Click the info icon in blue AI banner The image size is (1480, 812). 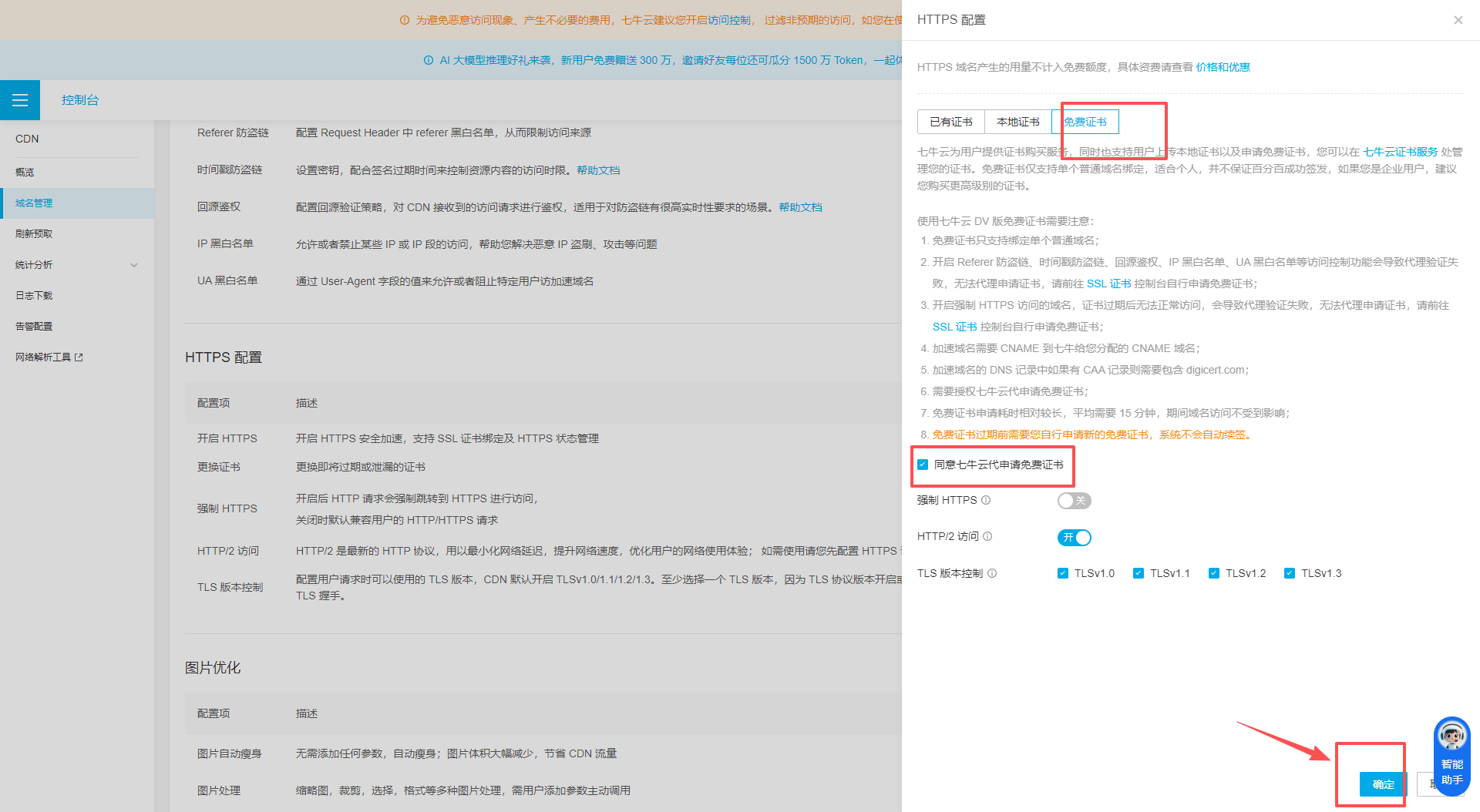tap(429, 60)
